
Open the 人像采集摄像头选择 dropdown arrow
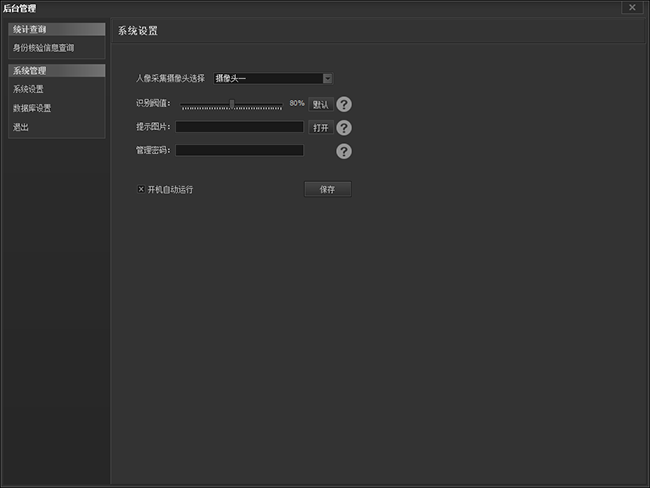coord(328,78)
